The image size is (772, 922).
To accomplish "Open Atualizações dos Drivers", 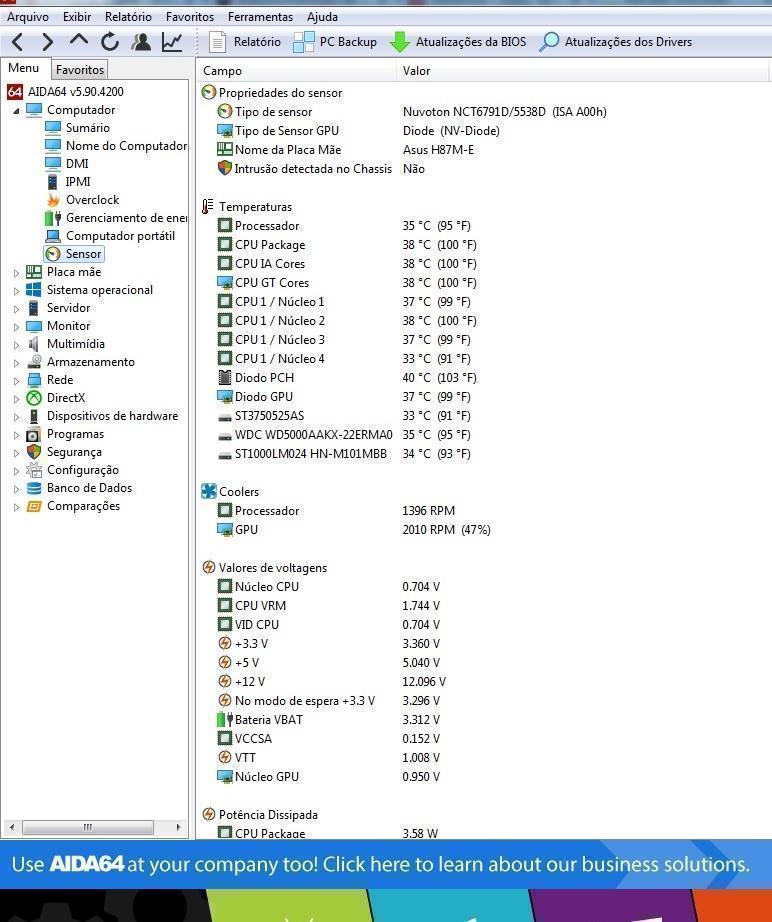I will coord(616,42).
